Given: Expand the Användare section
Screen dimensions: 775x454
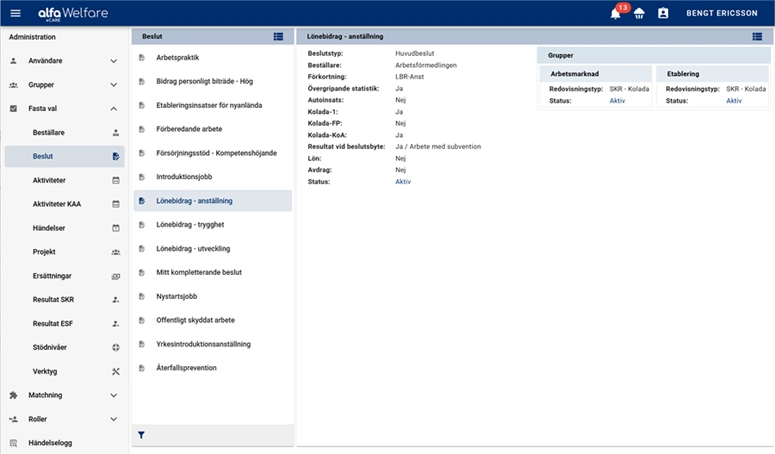Looking at the screenshot, I should 114,61.
